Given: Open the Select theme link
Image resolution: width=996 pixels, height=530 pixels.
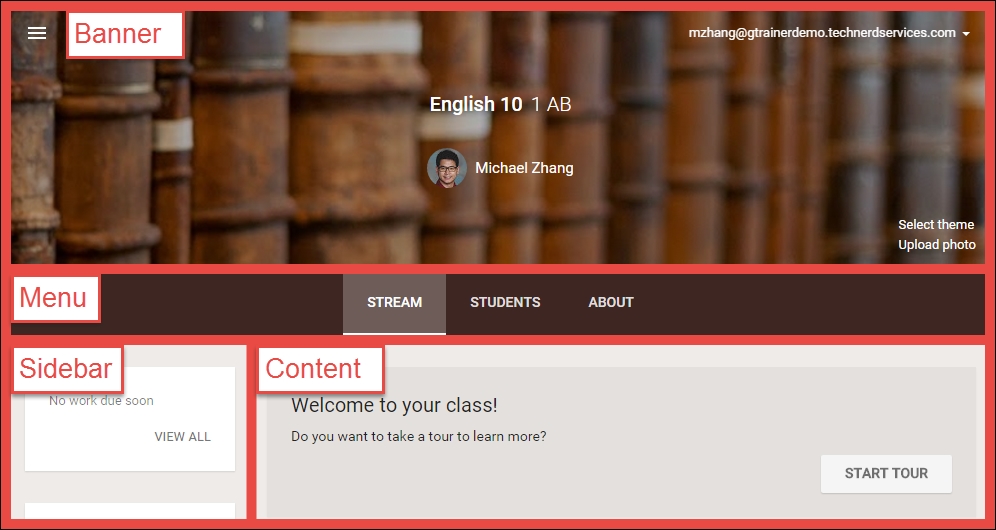Looking at the screenshot, I should coord(936,224).
